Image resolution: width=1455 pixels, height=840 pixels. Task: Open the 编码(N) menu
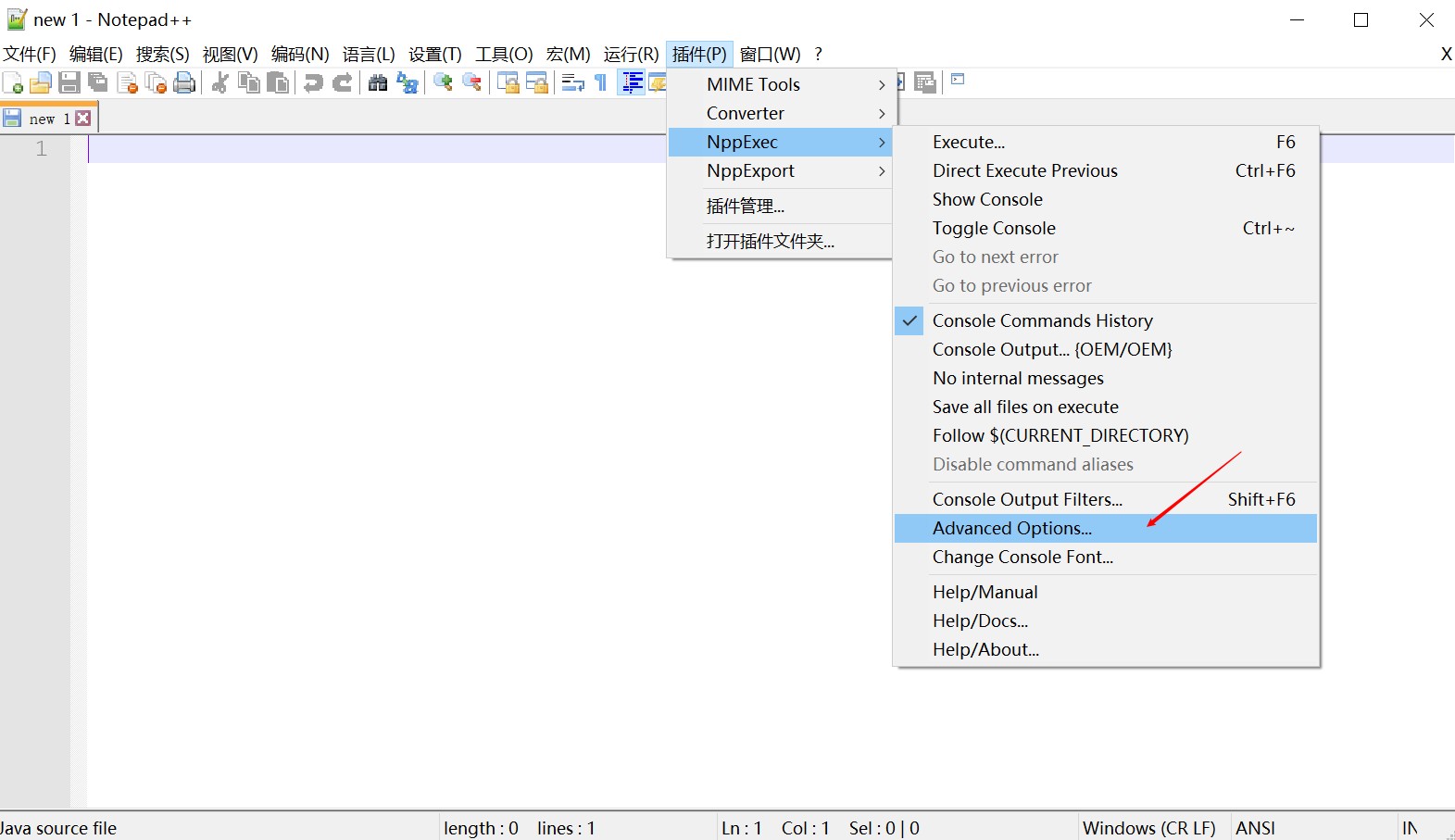(x=300, y=54)
